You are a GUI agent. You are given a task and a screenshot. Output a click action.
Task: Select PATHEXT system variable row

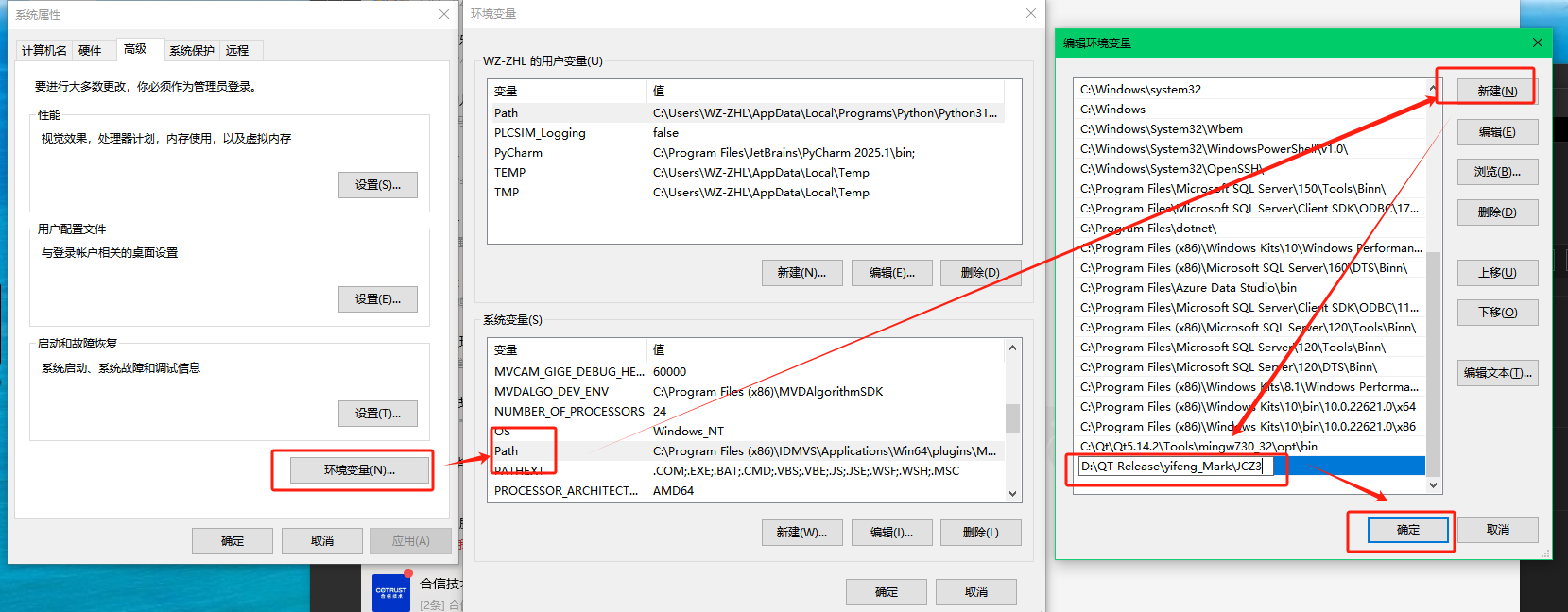point(745,471)
